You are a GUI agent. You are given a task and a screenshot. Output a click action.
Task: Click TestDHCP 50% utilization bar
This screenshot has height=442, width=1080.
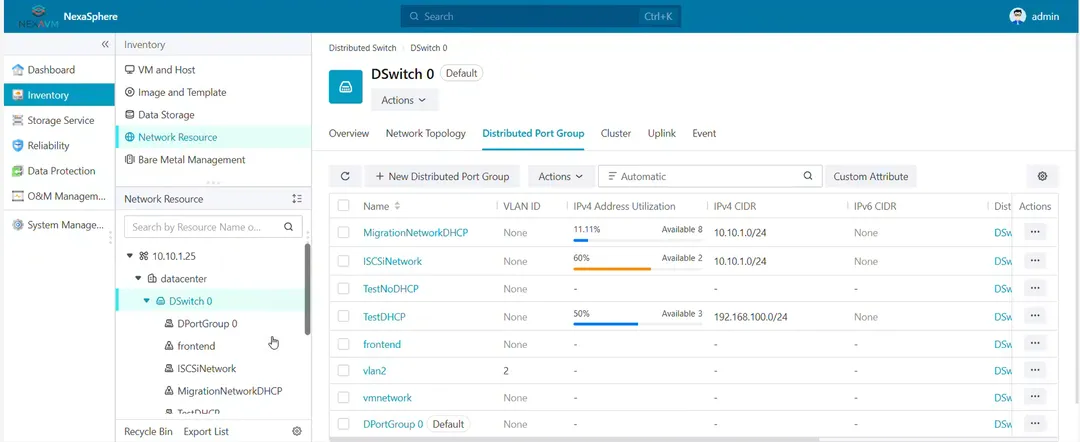(x=637, y=324)
